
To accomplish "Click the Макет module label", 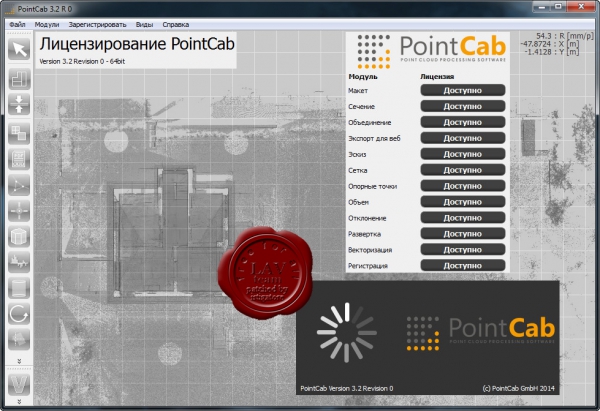I will tap(358, 91).
